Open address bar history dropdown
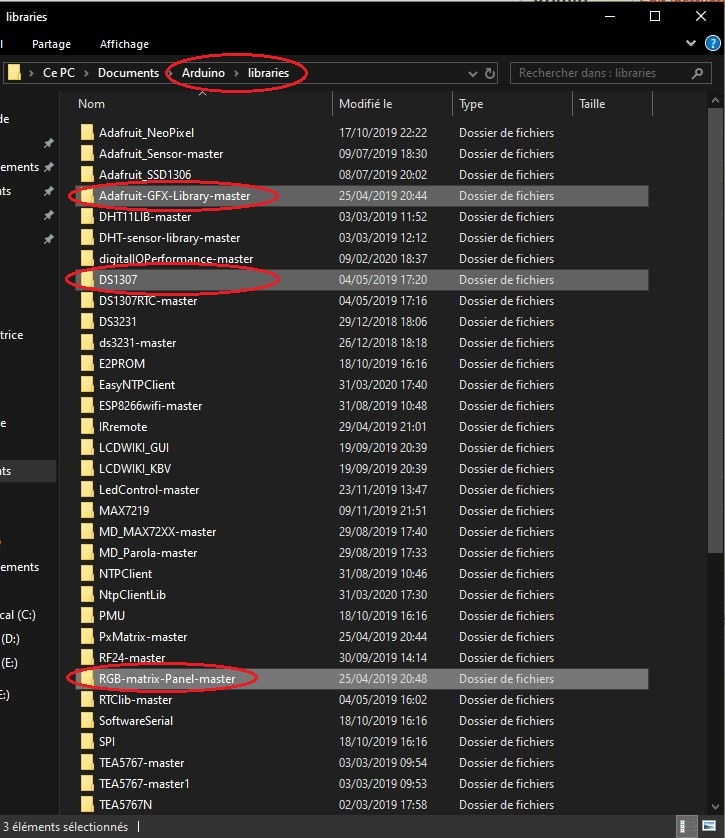 [x=472, y=74]
